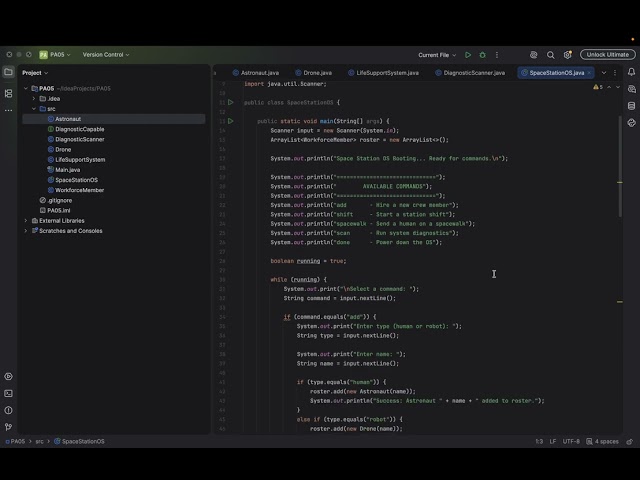Close the SpaceStationOS.java tab
The width and height of the screenshot is (640, 480).
point(589,73)
